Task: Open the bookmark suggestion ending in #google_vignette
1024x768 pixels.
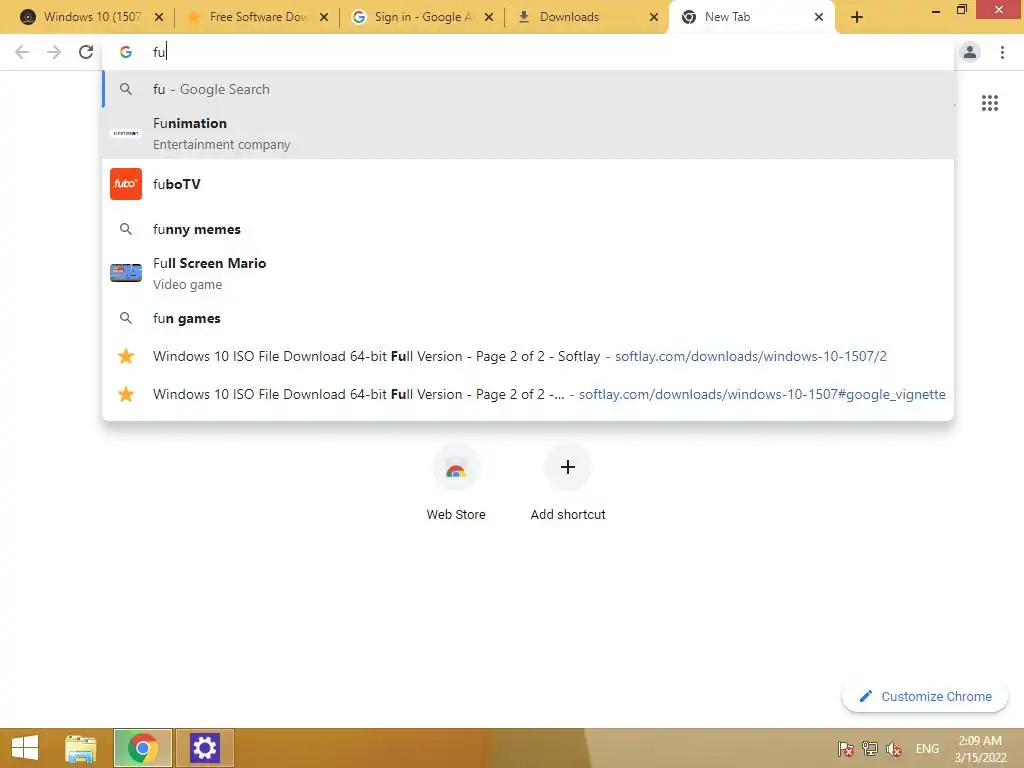Action: (528, 394)
